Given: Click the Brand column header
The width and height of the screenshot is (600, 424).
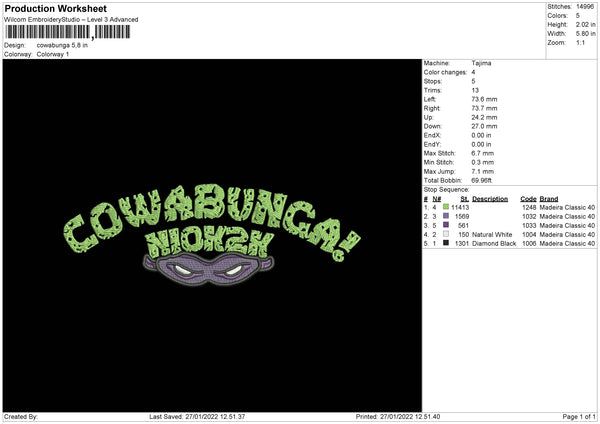Looking at the screenshot, I should [x=549, y=199].
